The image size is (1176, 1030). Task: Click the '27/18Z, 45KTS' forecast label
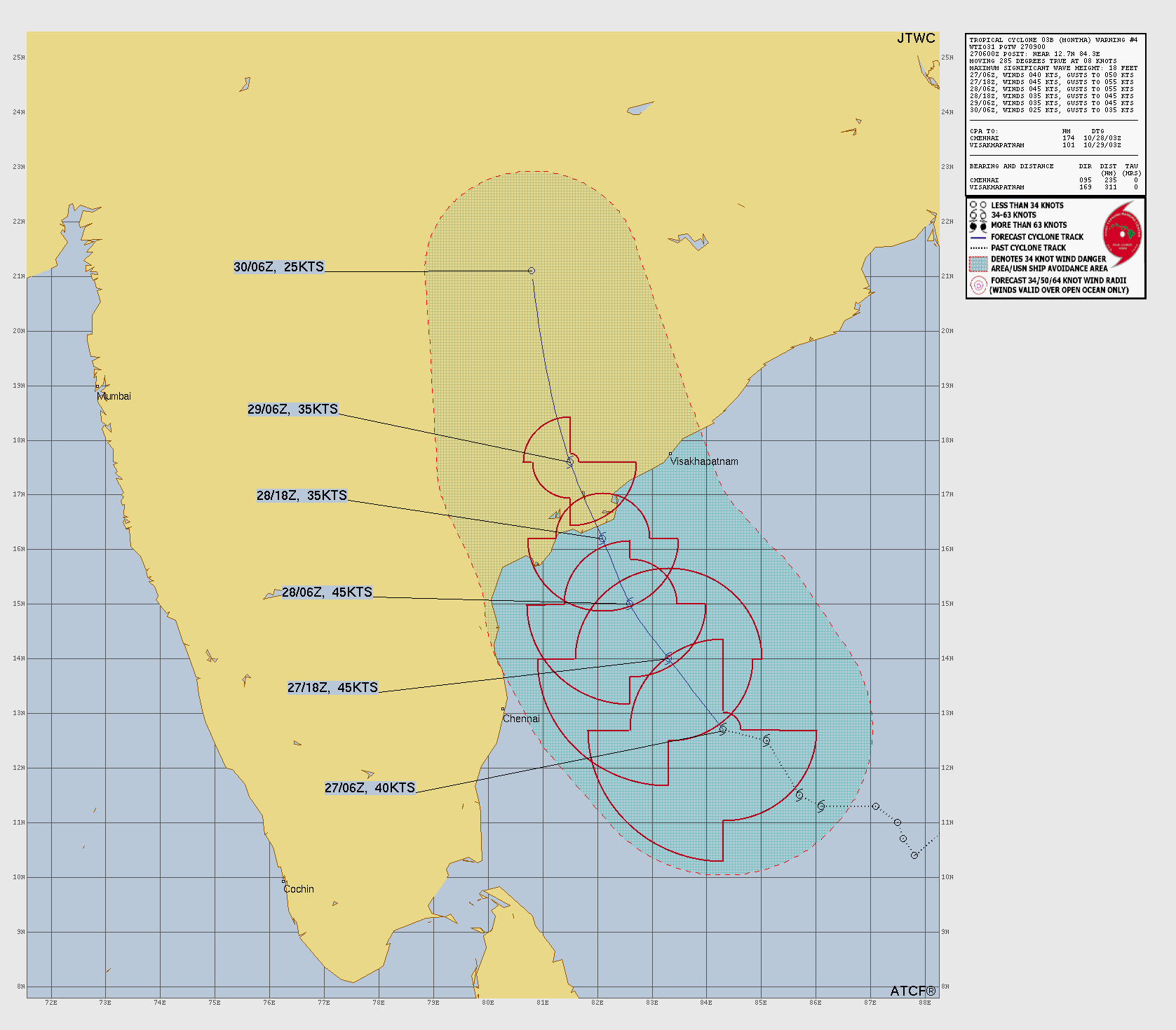[x=332, y=688]
